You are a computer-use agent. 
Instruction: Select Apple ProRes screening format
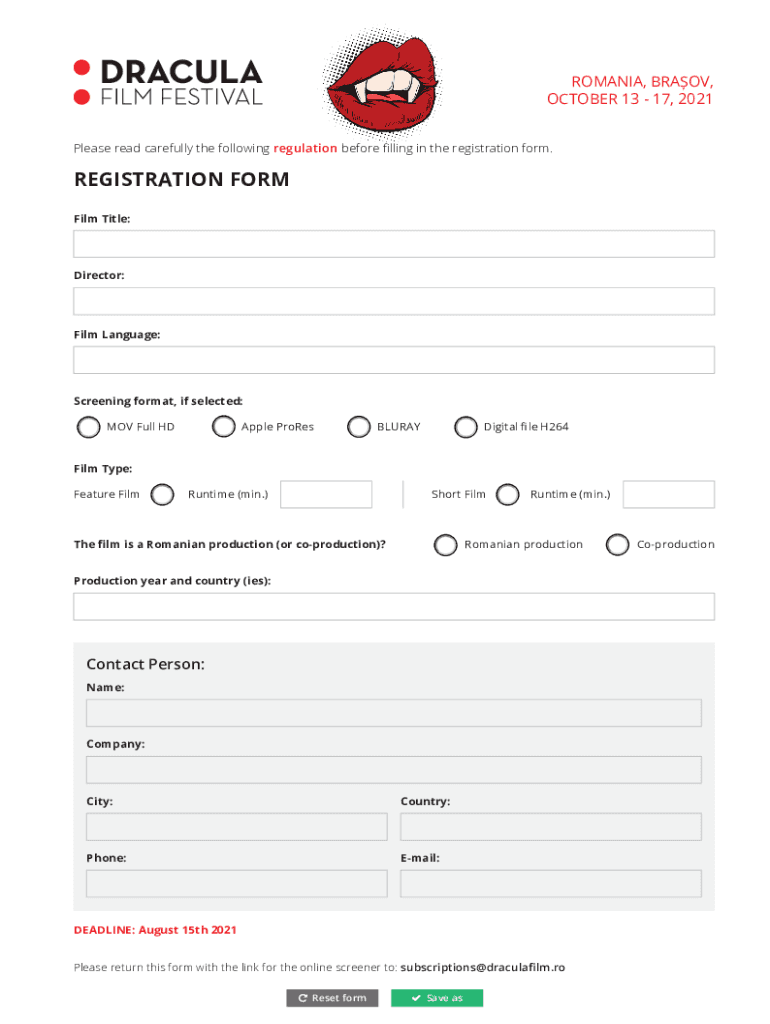click(x=223, y=427)
